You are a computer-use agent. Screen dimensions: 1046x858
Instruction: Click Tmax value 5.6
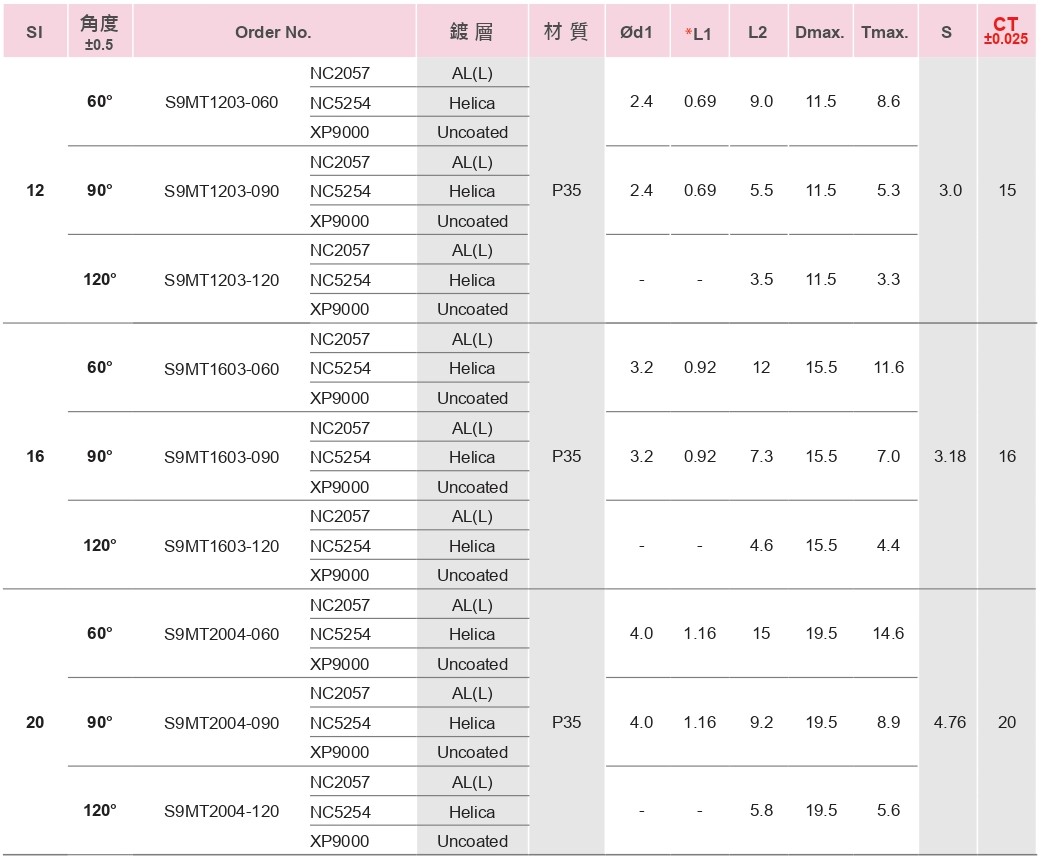889,810
